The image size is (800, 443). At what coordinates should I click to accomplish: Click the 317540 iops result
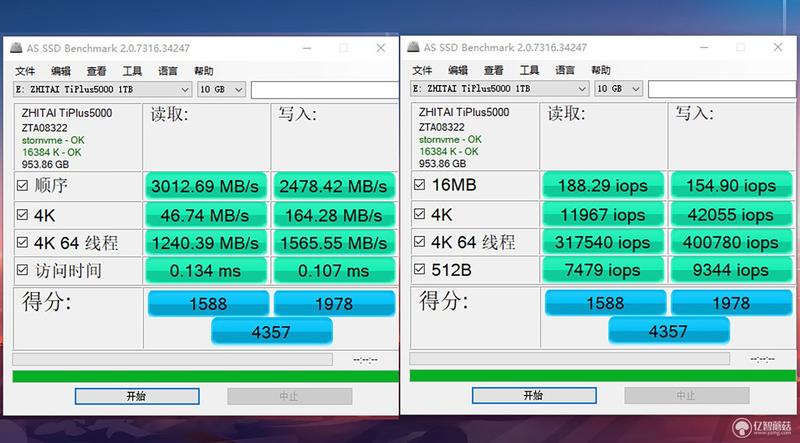603,242
